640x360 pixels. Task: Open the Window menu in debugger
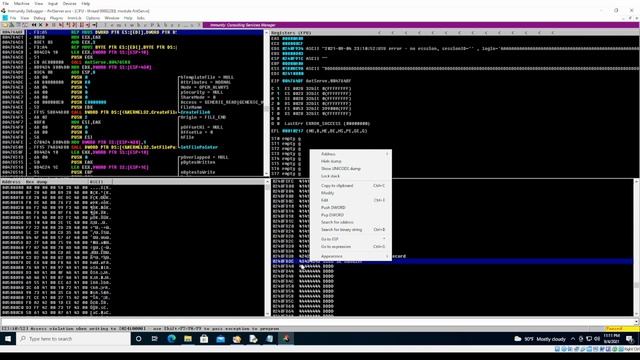pyautogui.click(x=112, y=18)
